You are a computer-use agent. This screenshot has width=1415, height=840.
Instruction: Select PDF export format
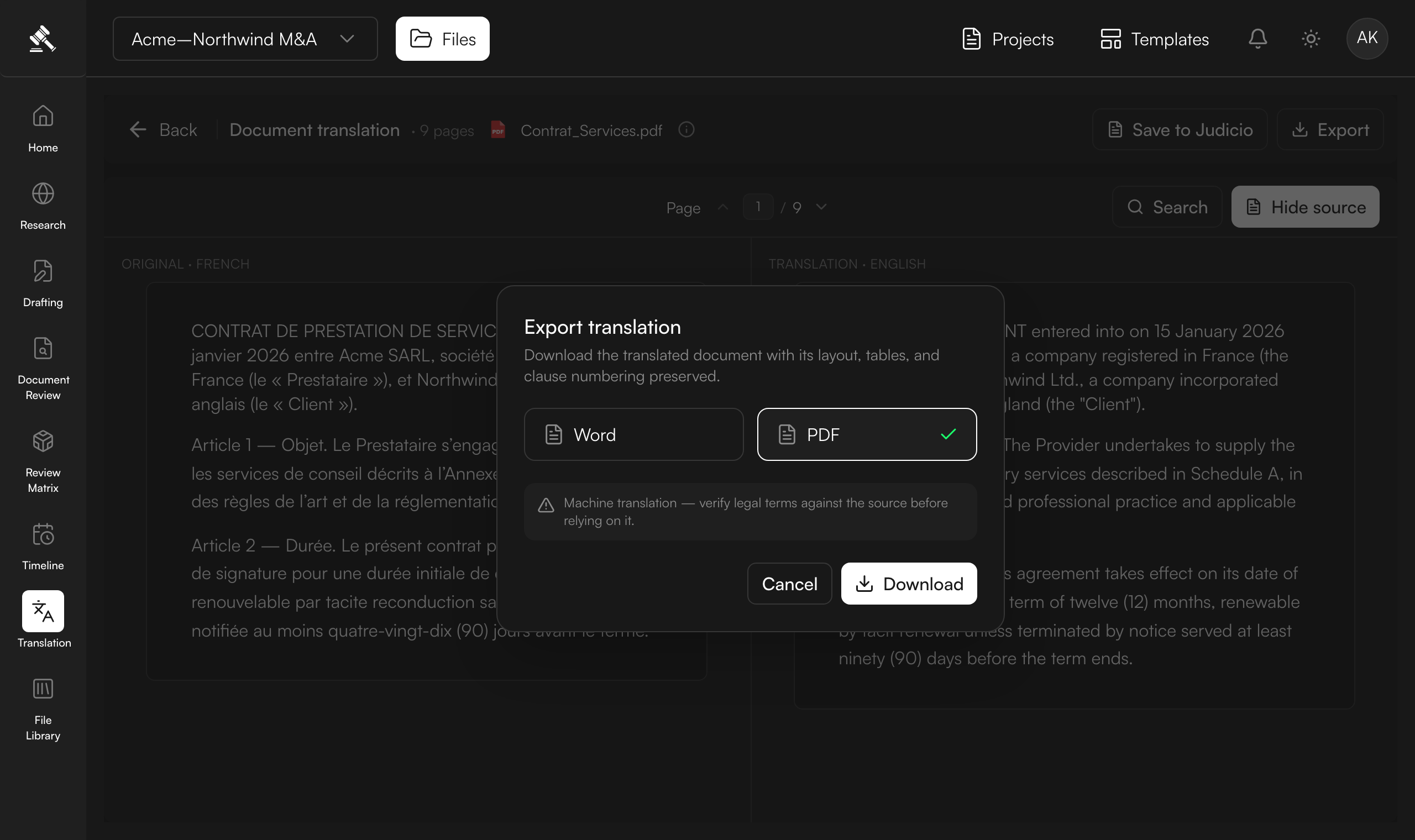coord(867,434)
